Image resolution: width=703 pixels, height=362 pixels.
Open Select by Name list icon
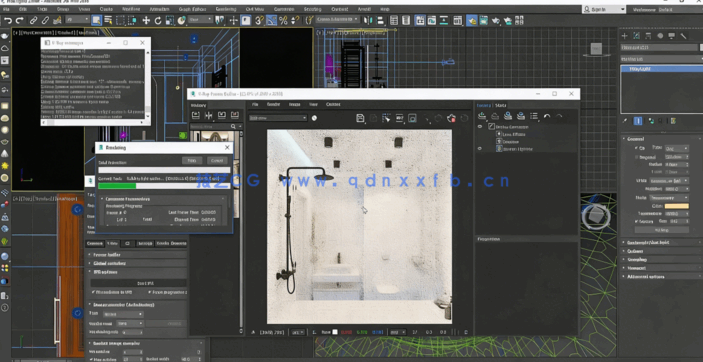coord(108,20)
